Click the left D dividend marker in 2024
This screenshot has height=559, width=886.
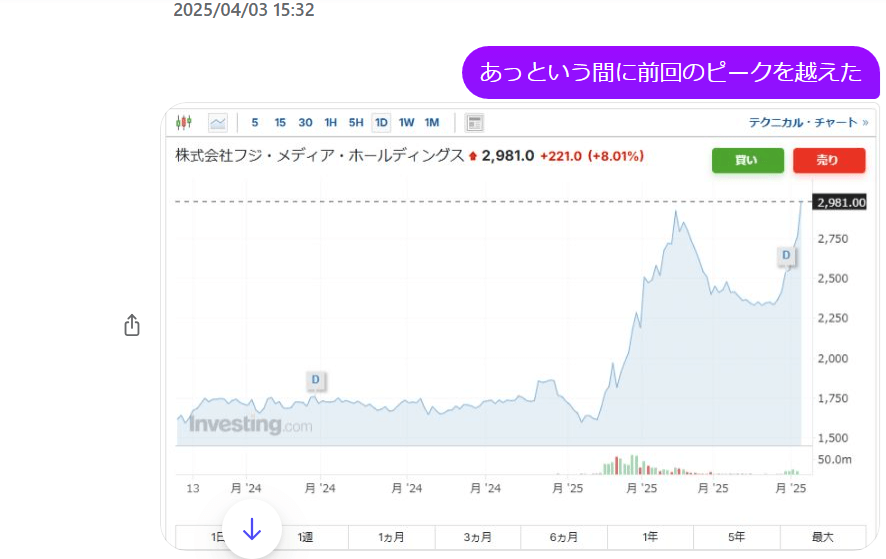pos(316,380)
